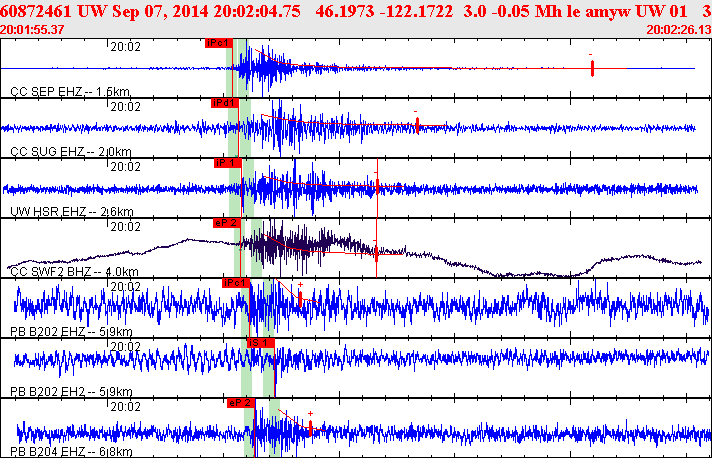Click the iPc1 pick flag on SEP trace
712x458 pixels.
(218, 44)
